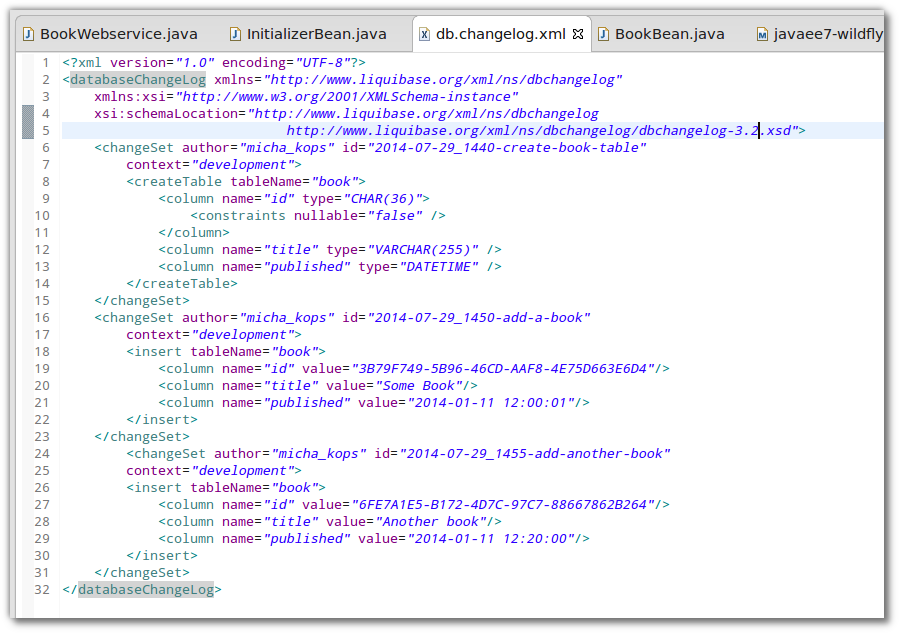Click the Java icon on BookWebservice.java tab
Image resolution: width=900 pixels, height=634 pixels.
point(27,33)
